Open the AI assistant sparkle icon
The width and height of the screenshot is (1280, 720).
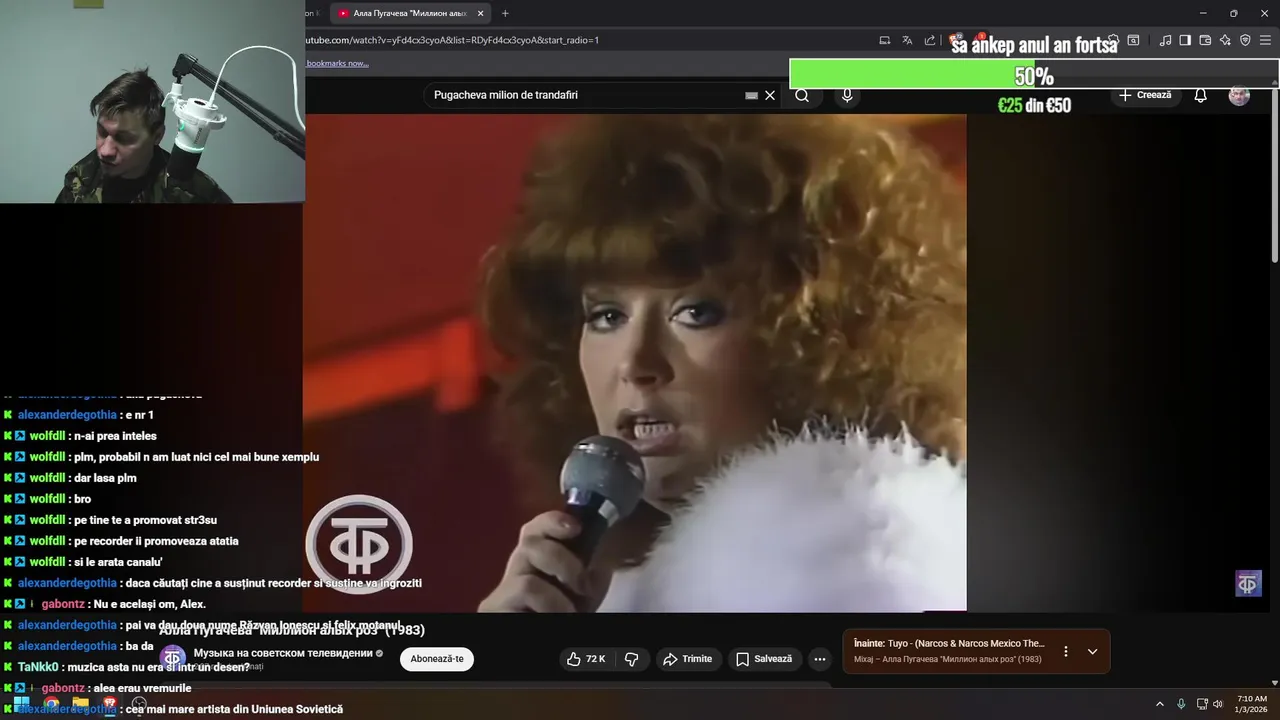(1225, 40)
